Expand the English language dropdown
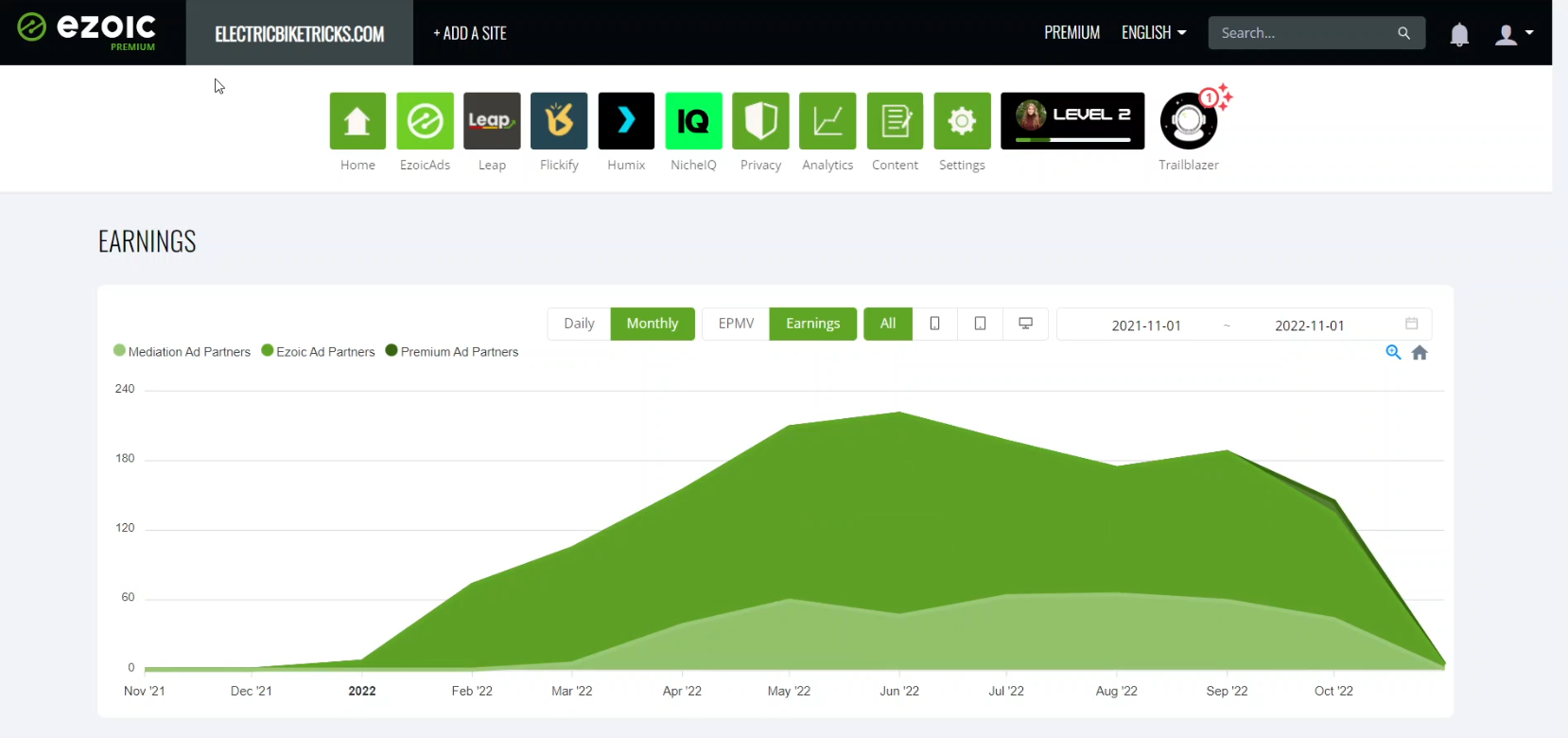The height and width of the screenshot is (738, 1568). (x=1154, y=33)
